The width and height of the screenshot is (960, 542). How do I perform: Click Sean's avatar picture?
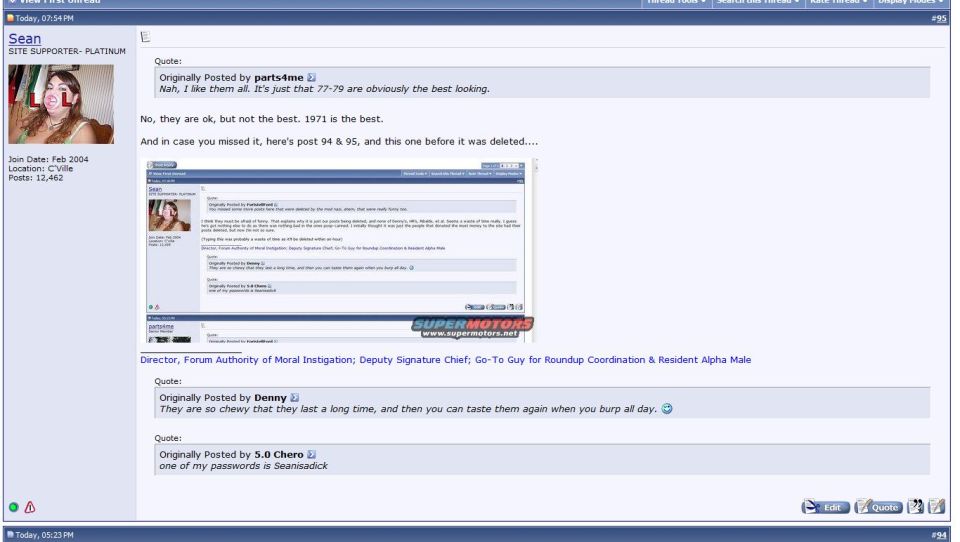pos(61,104)
